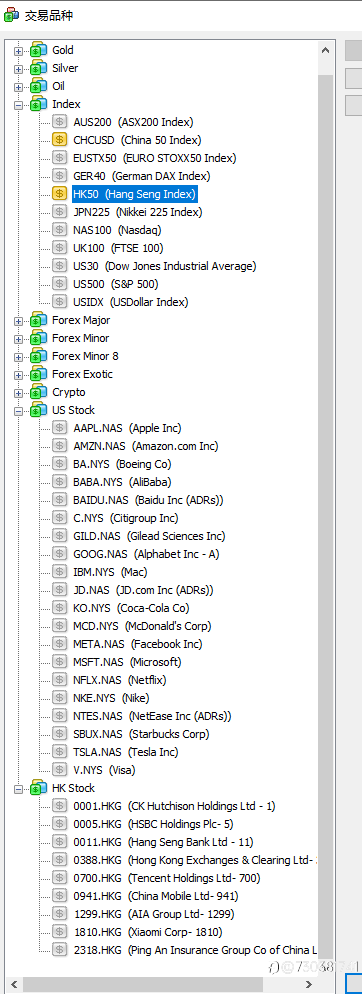Select US500 (S&P 500) symbol
This screenshot has height=994, width=362.
tap(116, 284)
